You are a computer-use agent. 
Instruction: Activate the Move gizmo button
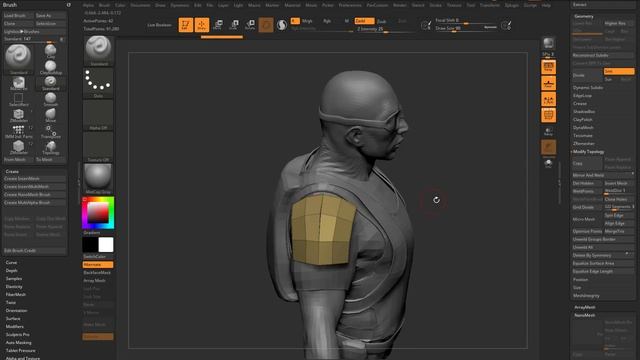pyautogui.click(x=218, y=25)
